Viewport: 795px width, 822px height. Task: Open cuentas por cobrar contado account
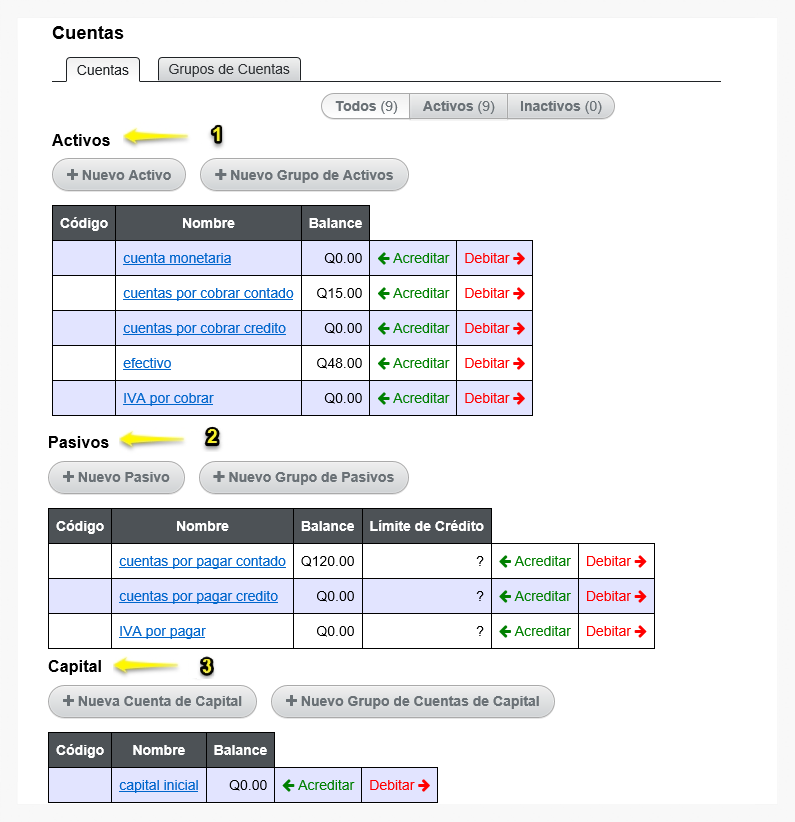(208, 294)
